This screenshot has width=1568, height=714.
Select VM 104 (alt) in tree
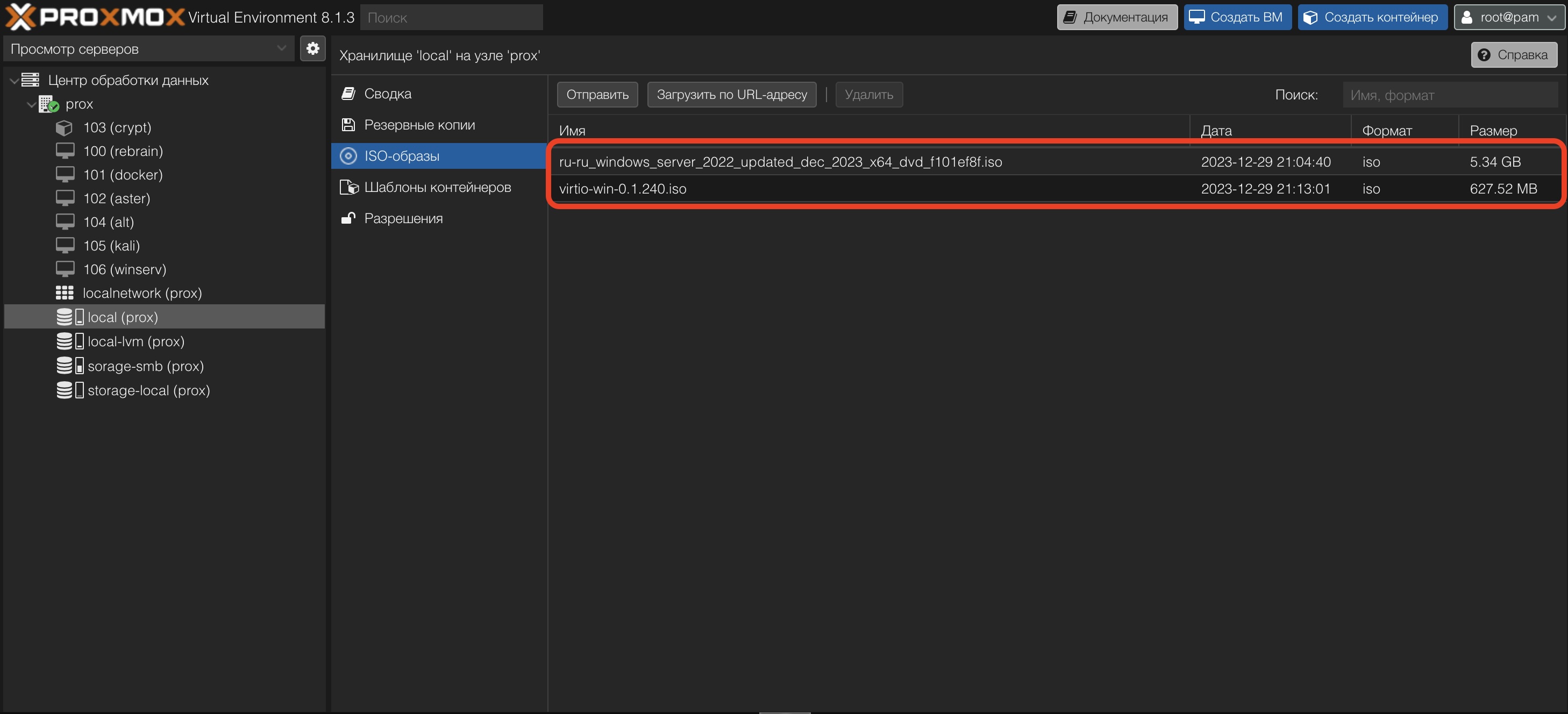point(165,222)
